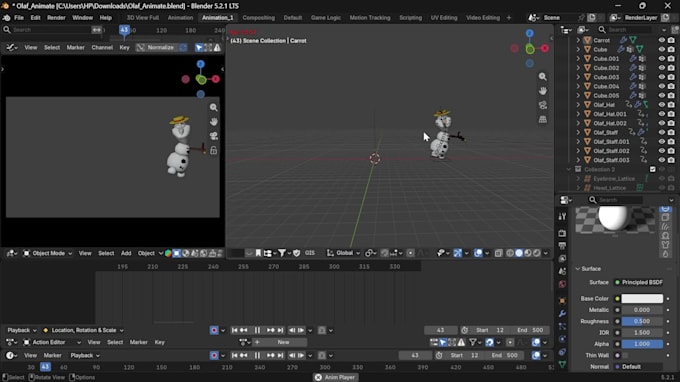
Task: Hide the Olaf_Staff.003 object in the viewport
Action: coord(661,160)
